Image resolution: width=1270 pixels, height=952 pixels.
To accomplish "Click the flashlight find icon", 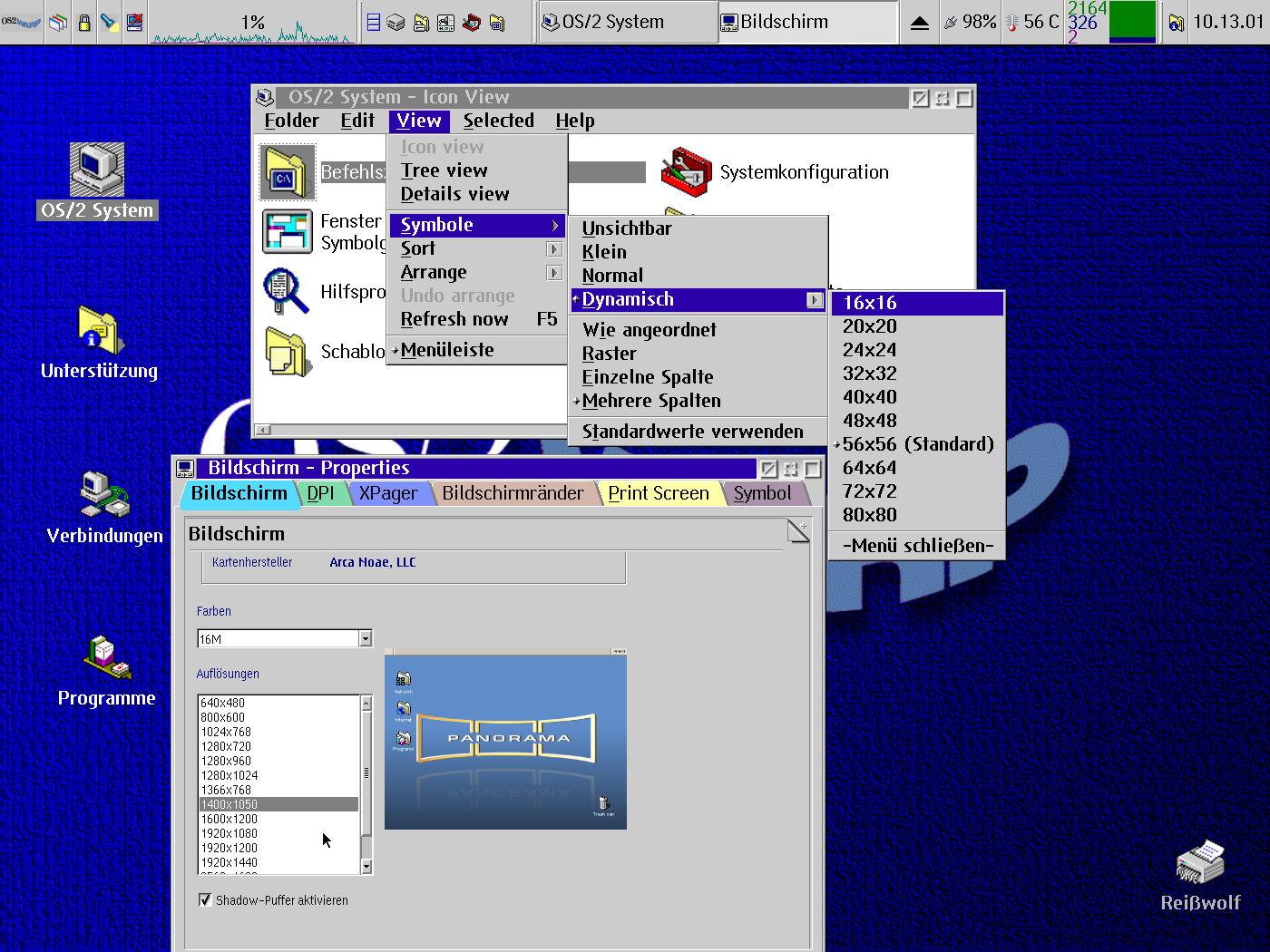I will [x=110, y=22].
